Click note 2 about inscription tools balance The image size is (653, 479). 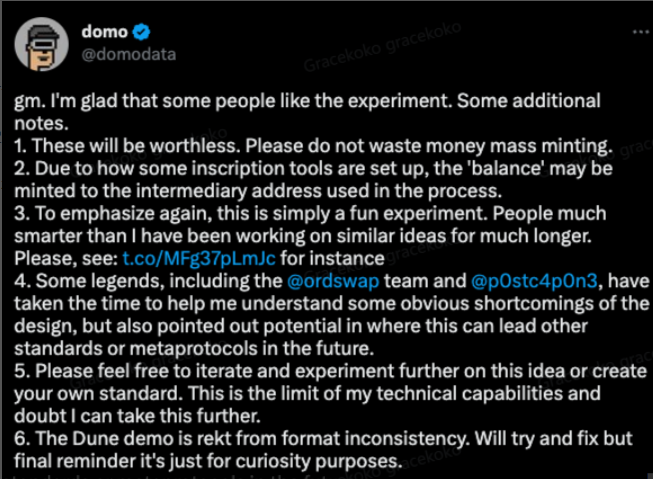[x=313, y=180]
